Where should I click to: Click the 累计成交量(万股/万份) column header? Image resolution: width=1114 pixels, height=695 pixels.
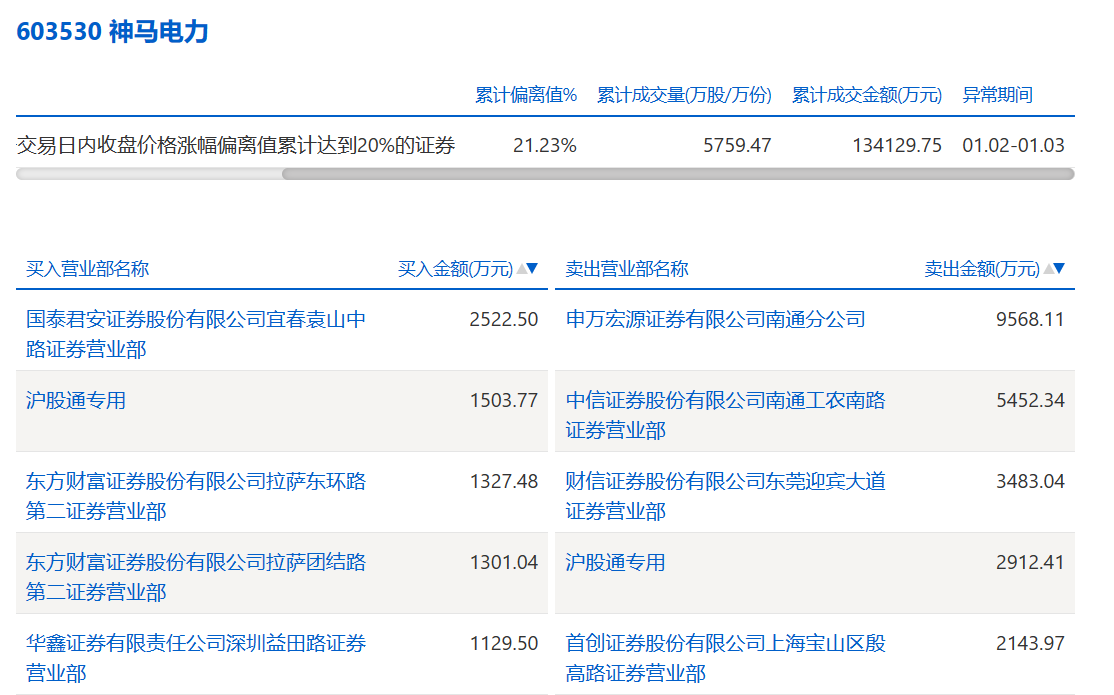684,95
